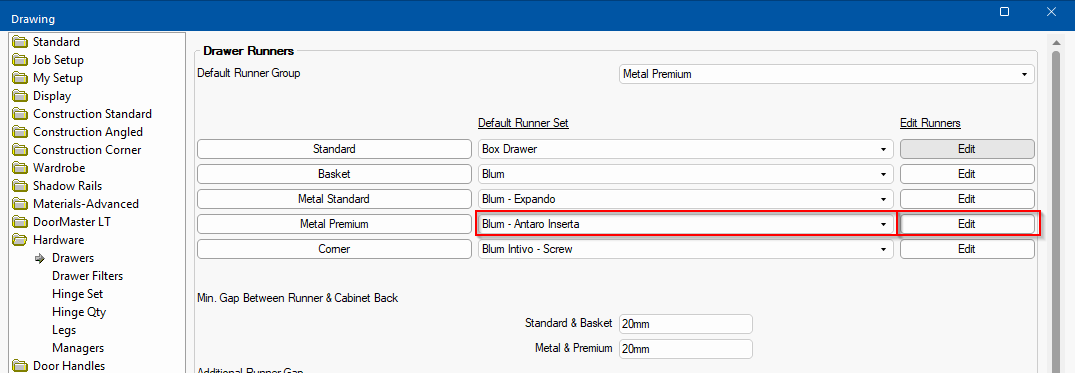Click the Wardrobe folder icon
Screen dimensions: 1075x373
point(21,168)
